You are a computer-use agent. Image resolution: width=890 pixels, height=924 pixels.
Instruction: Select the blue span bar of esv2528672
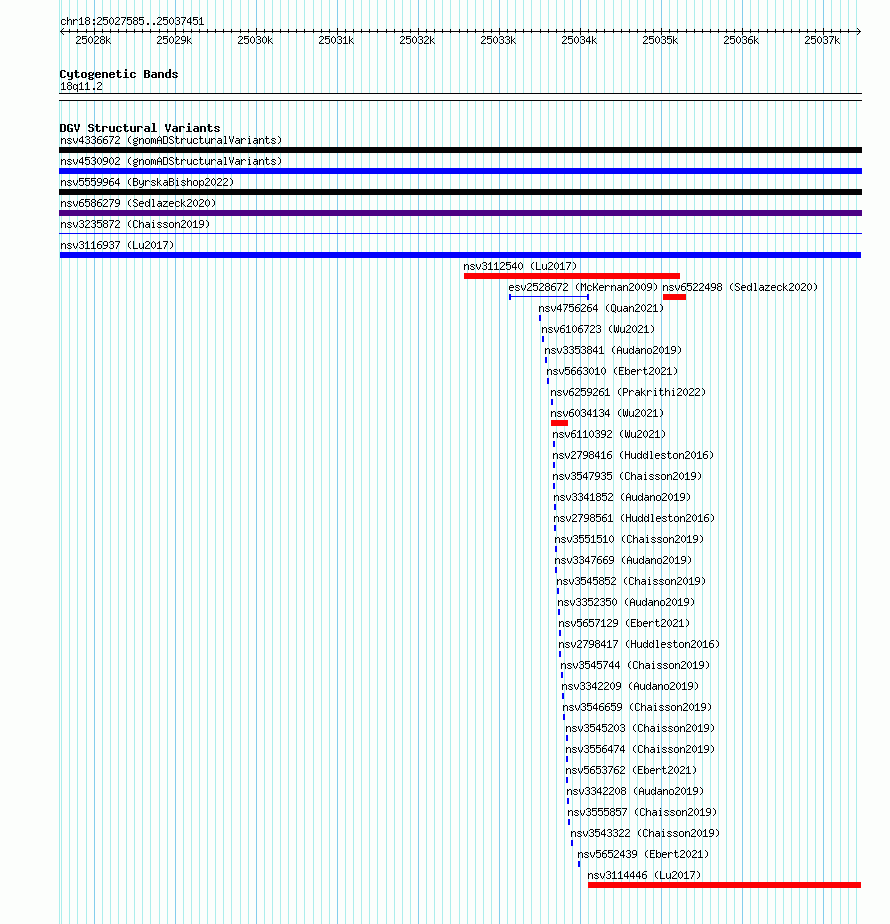[x=549, y=297]
